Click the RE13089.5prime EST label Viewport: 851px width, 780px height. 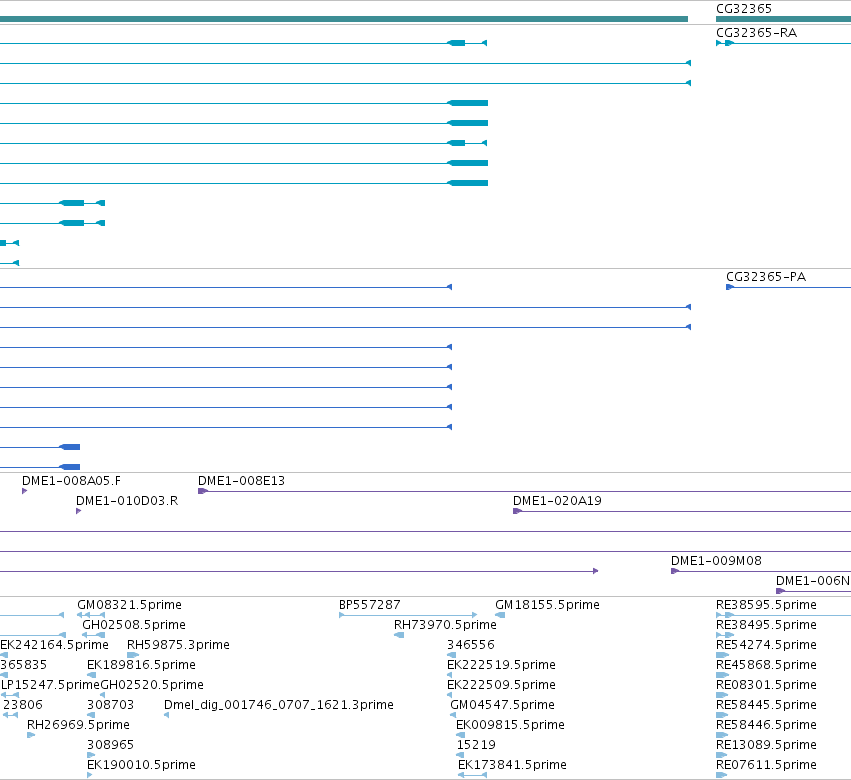766,745
